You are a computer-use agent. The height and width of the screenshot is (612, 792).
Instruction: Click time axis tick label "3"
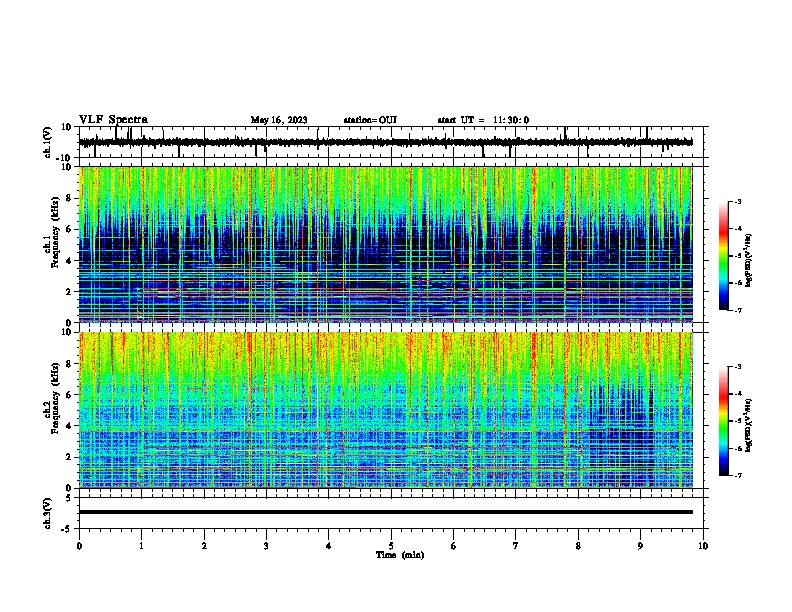266,546
